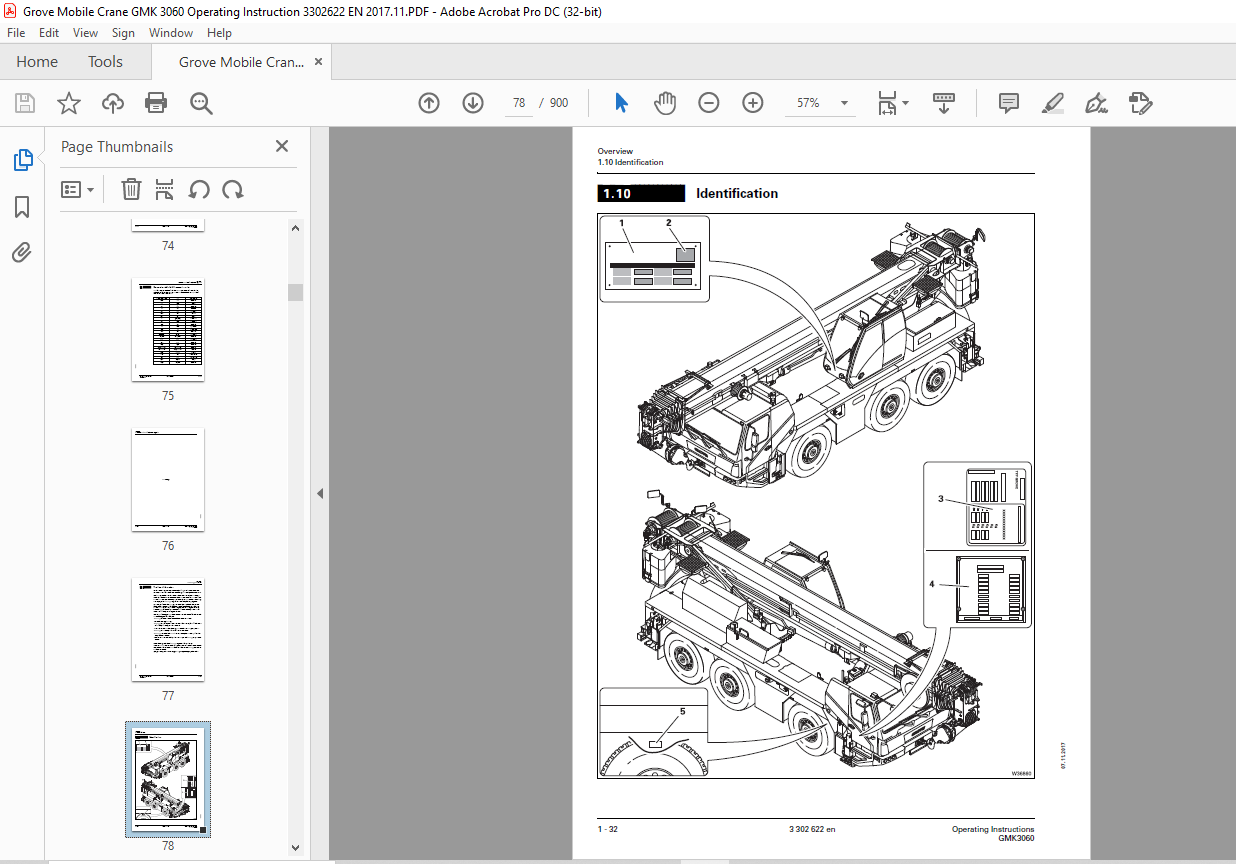Select page 77 thumbnail

(x=168, y=630)
